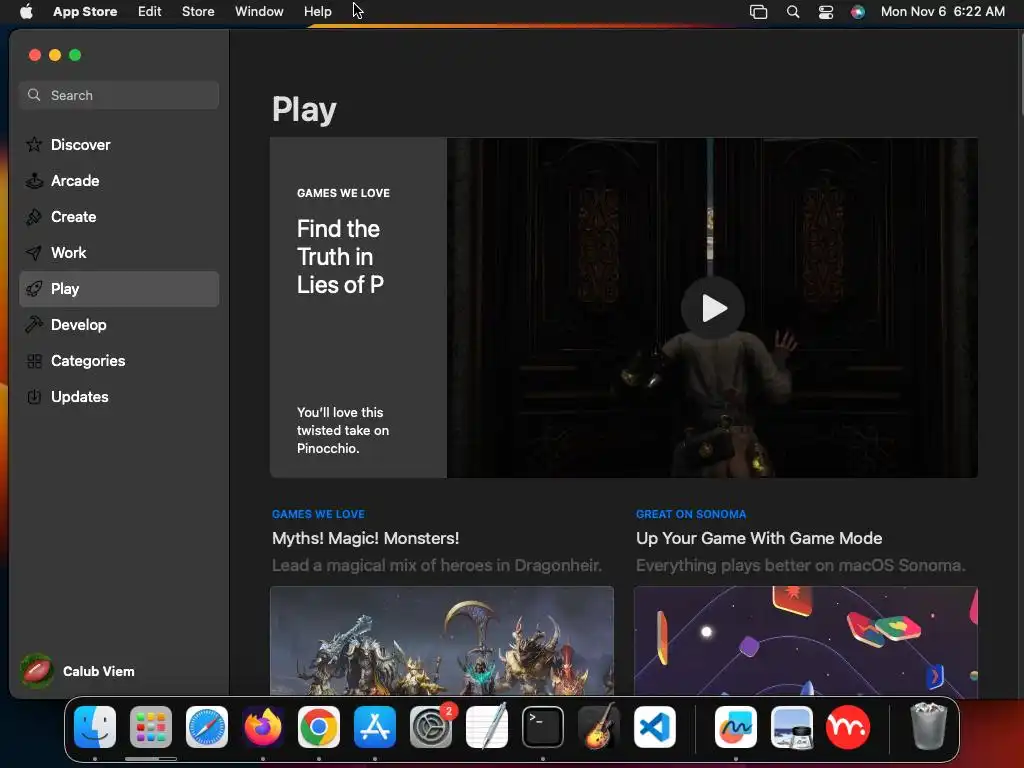Open Up Your Game With Game Mode
Screen dimensions: 1024x768
point(759,538)
